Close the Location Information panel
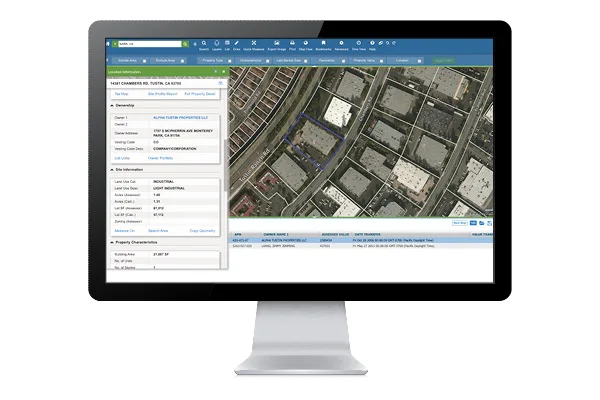The height and width of the screenshot is (400, 600). pos(224,72)
